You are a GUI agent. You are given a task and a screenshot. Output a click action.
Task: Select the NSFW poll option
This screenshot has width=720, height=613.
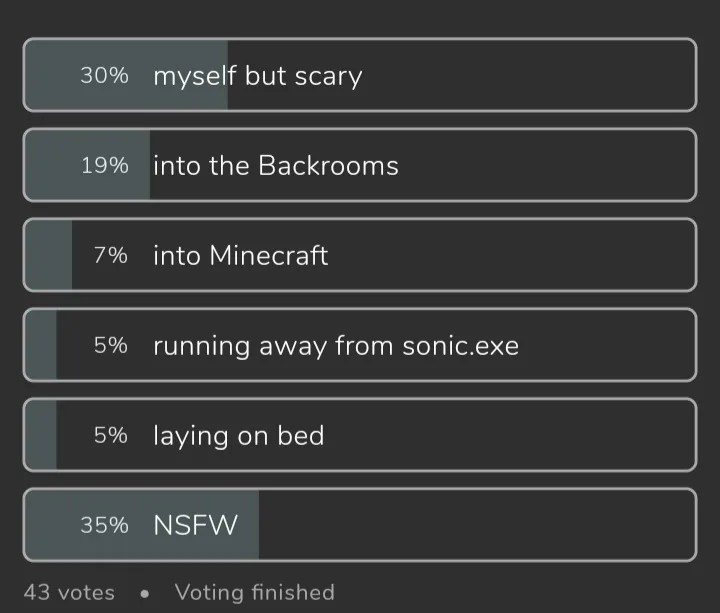(360, 525)
